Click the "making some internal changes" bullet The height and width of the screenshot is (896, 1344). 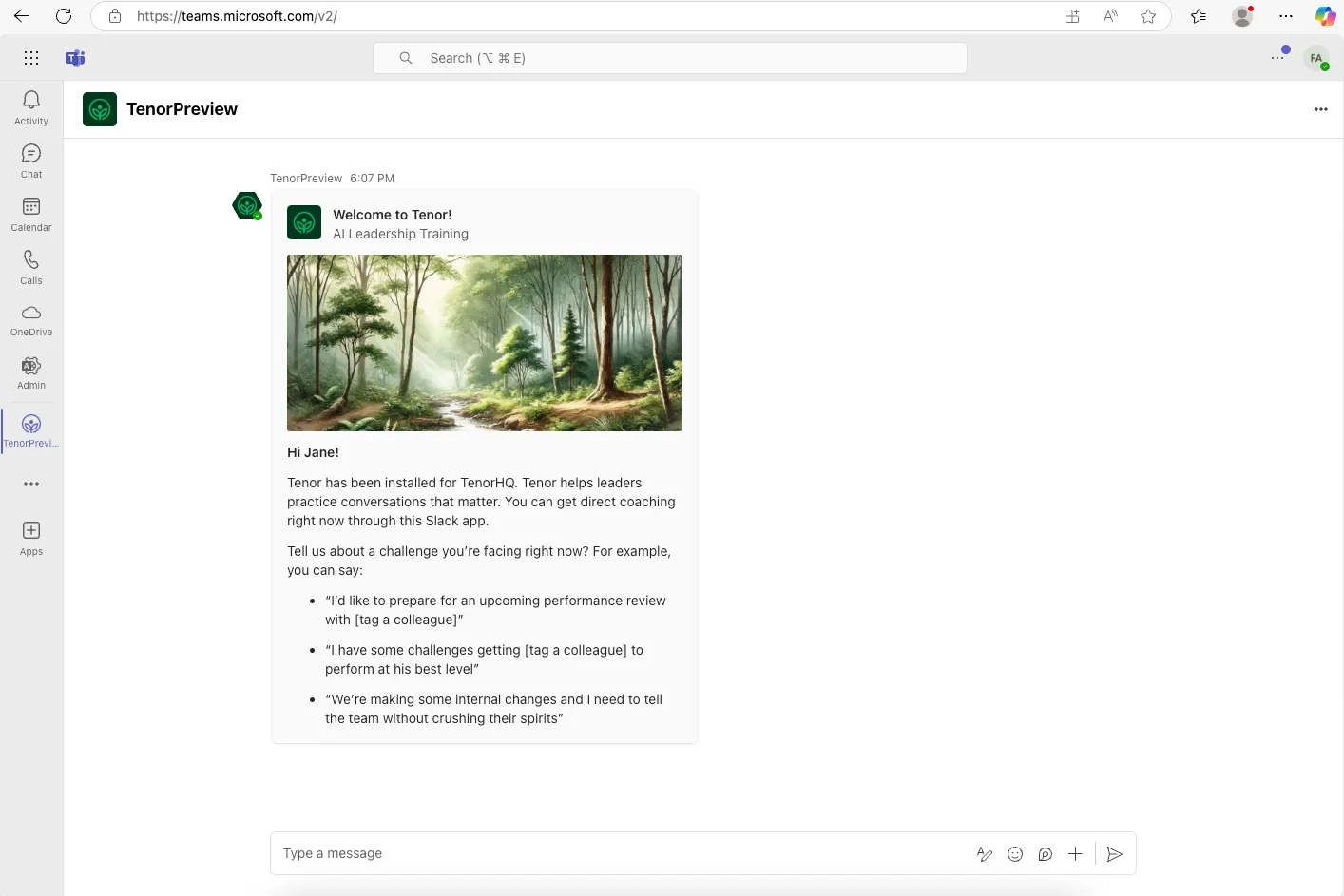click(x=493, y=709)
